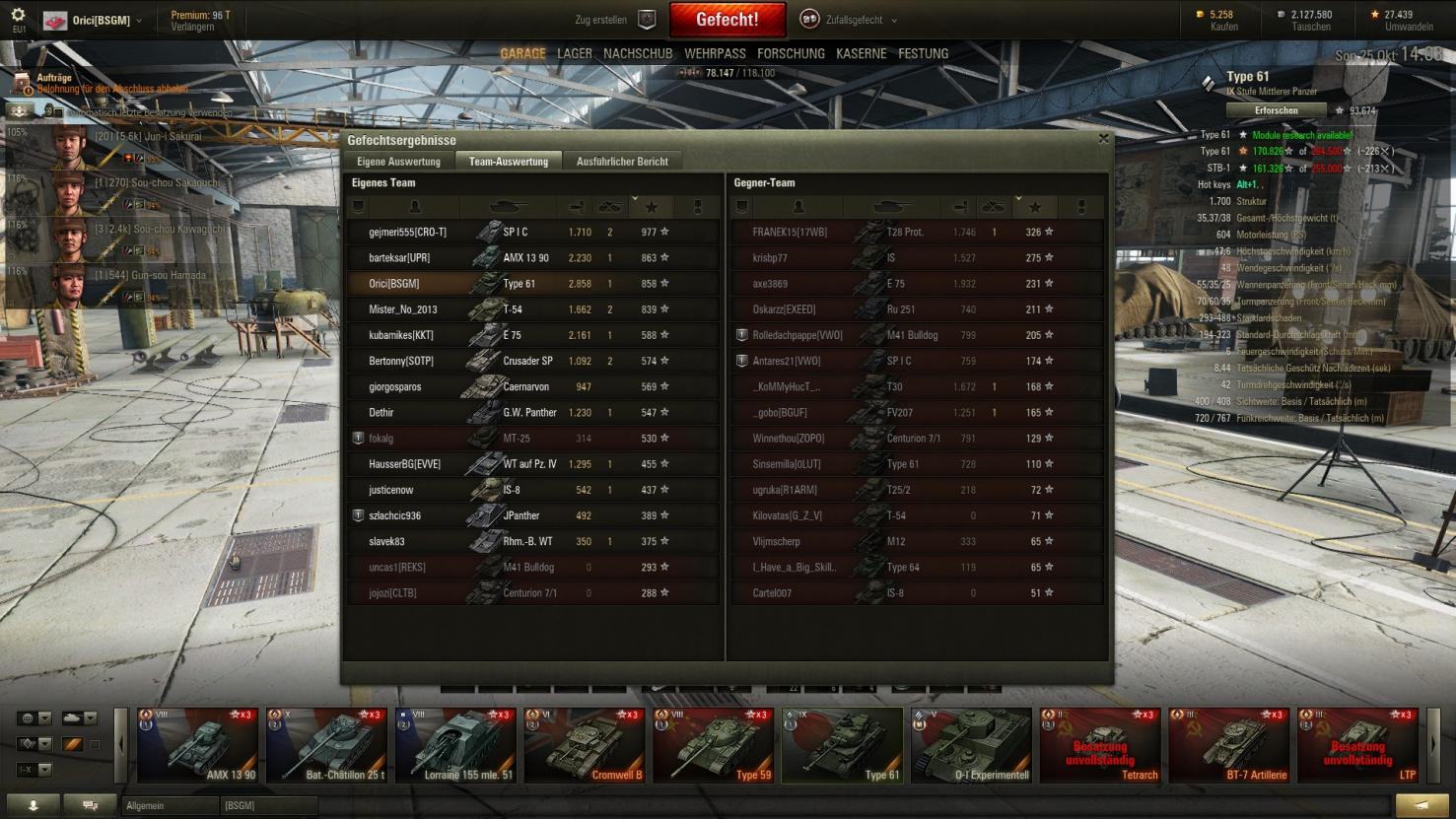
Task: Select the Cromwell B tank thumbnail
Action: 585,745
